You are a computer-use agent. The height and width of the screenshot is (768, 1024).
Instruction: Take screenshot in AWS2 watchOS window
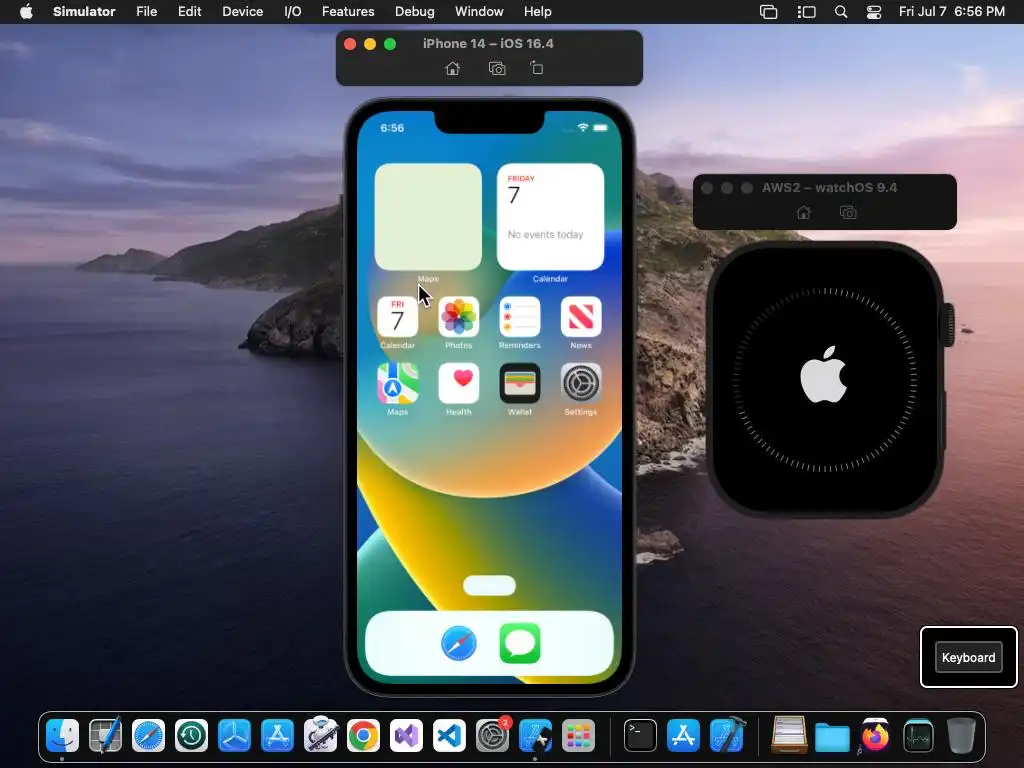point(848,213)
